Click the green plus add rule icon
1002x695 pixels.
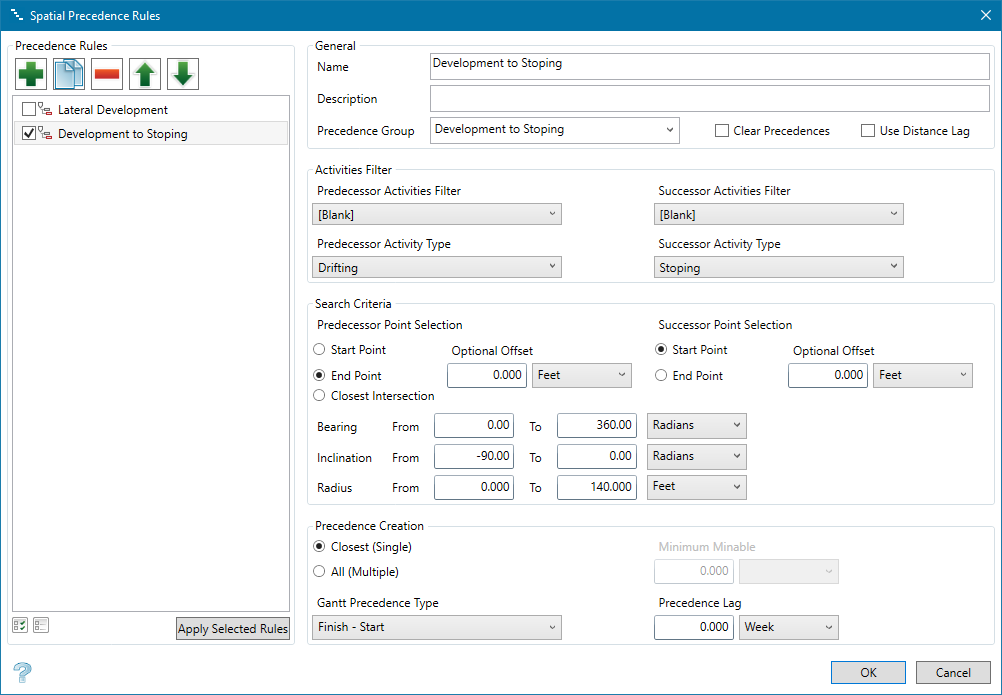[x=31, y=74]
